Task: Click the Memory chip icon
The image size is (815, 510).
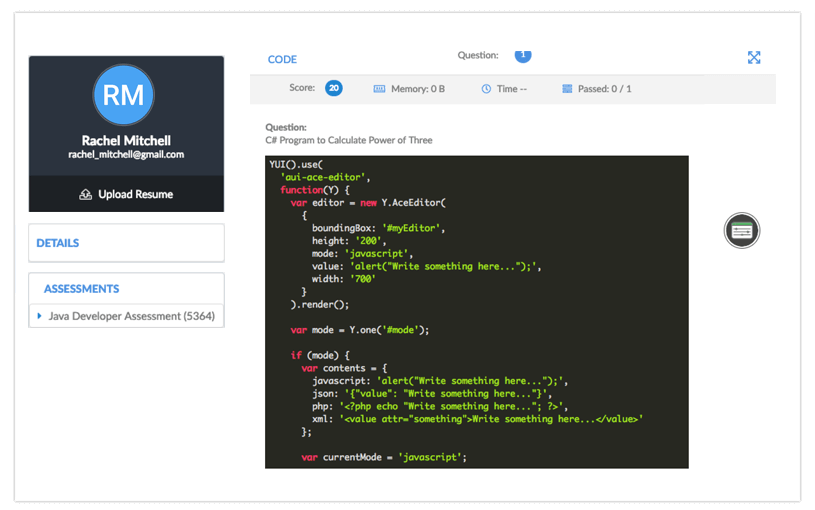Action: tap(379, 89)
